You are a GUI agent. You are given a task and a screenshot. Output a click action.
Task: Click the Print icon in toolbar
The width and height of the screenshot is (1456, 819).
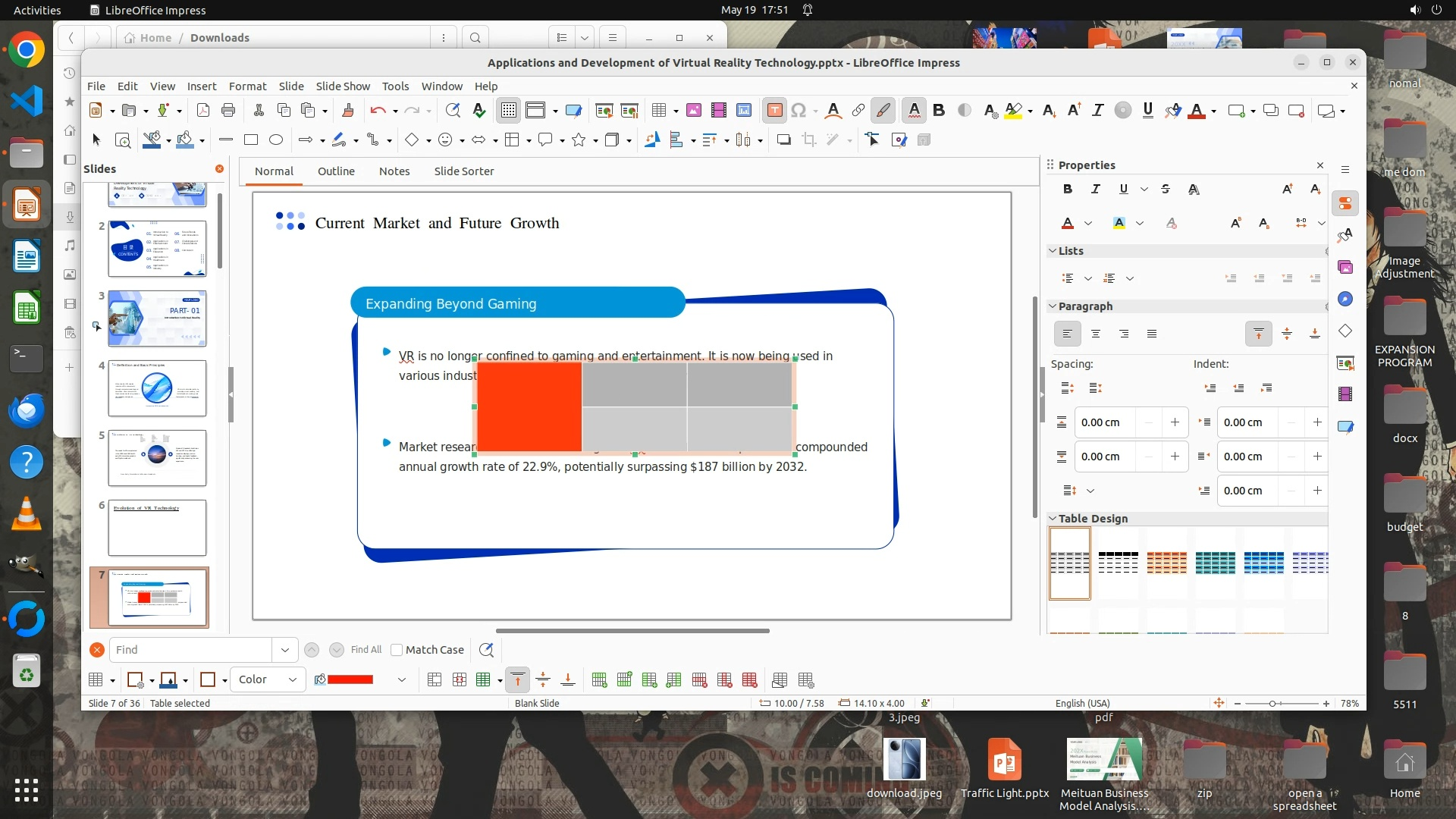227,111
